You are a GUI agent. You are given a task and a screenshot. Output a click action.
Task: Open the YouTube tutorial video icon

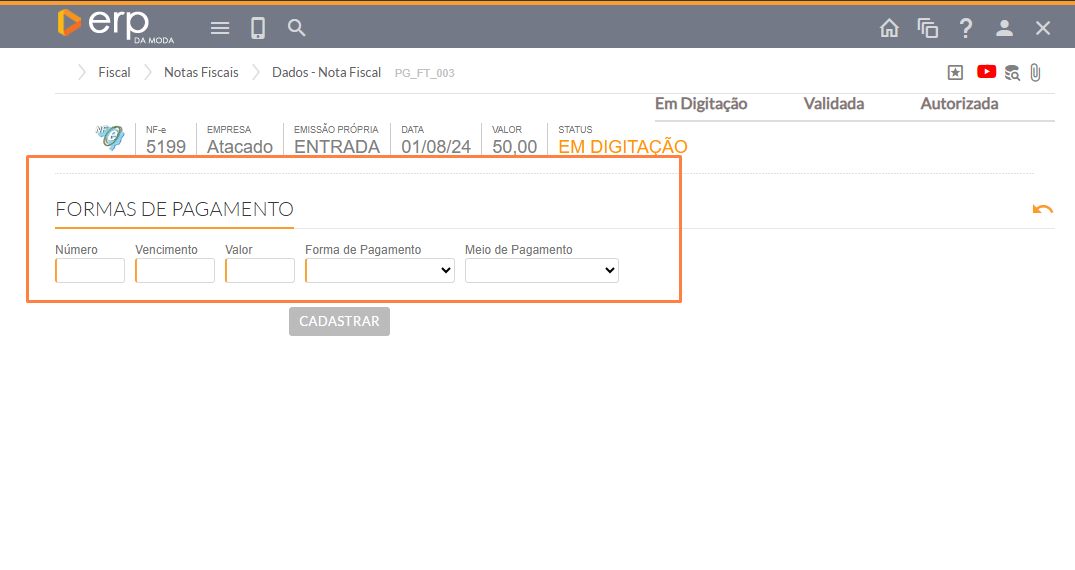(987, 72)
